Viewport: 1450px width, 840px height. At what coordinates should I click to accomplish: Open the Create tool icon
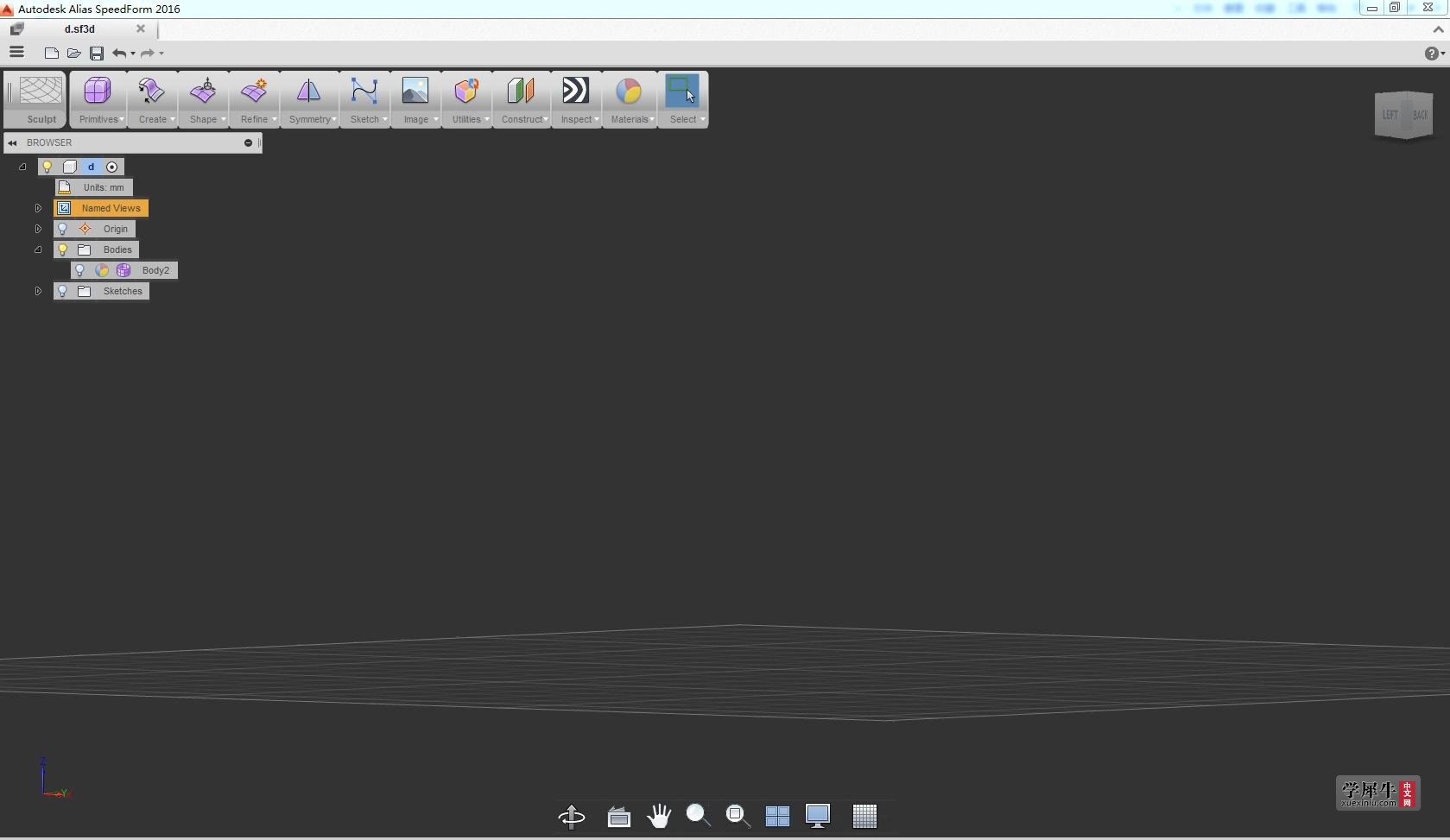coord(151,91)
